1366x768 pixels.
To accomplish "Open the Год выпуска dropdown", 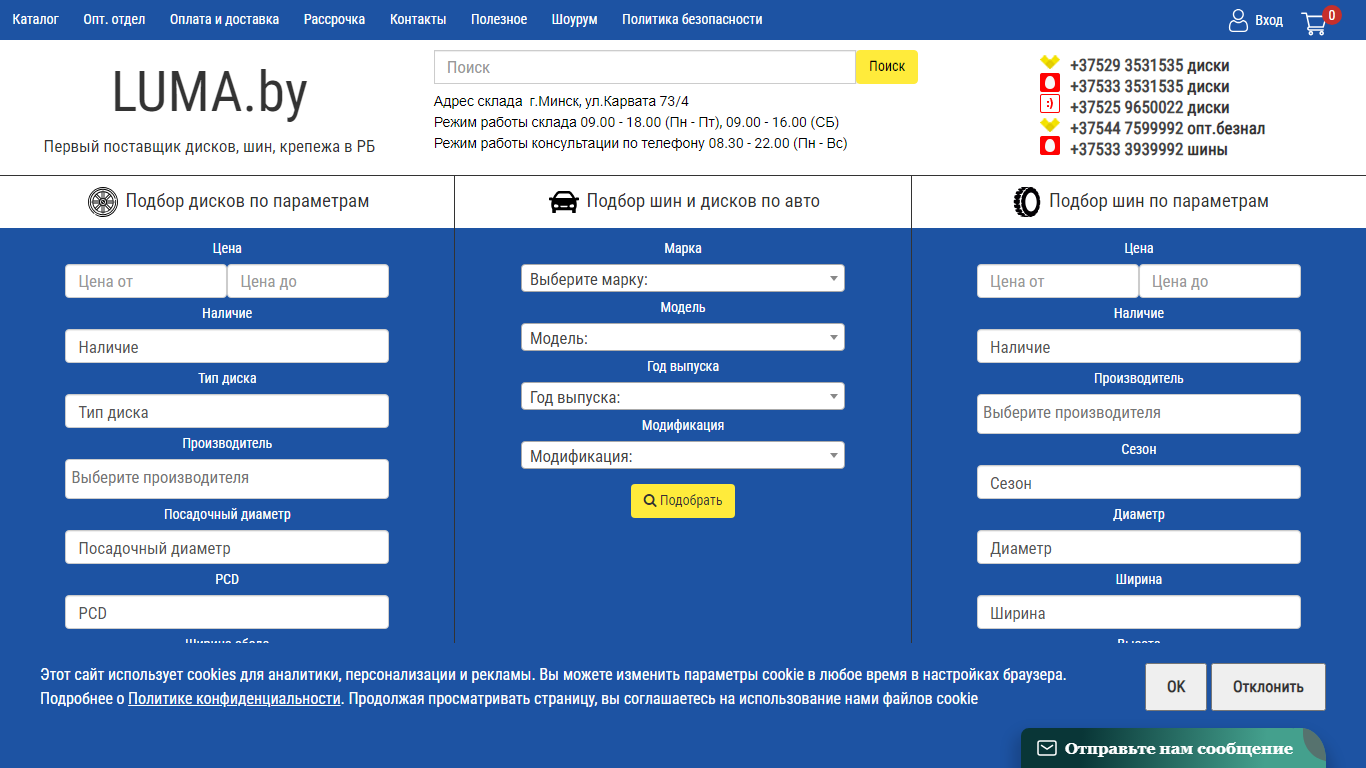I will (683, 396).
